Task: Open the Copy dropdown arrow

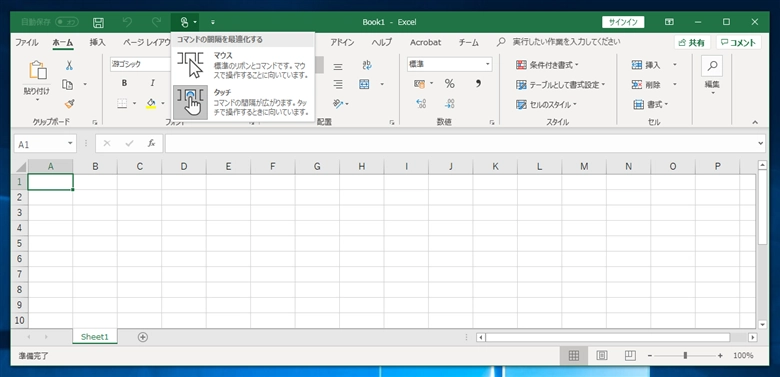Action: pos(85,85)
